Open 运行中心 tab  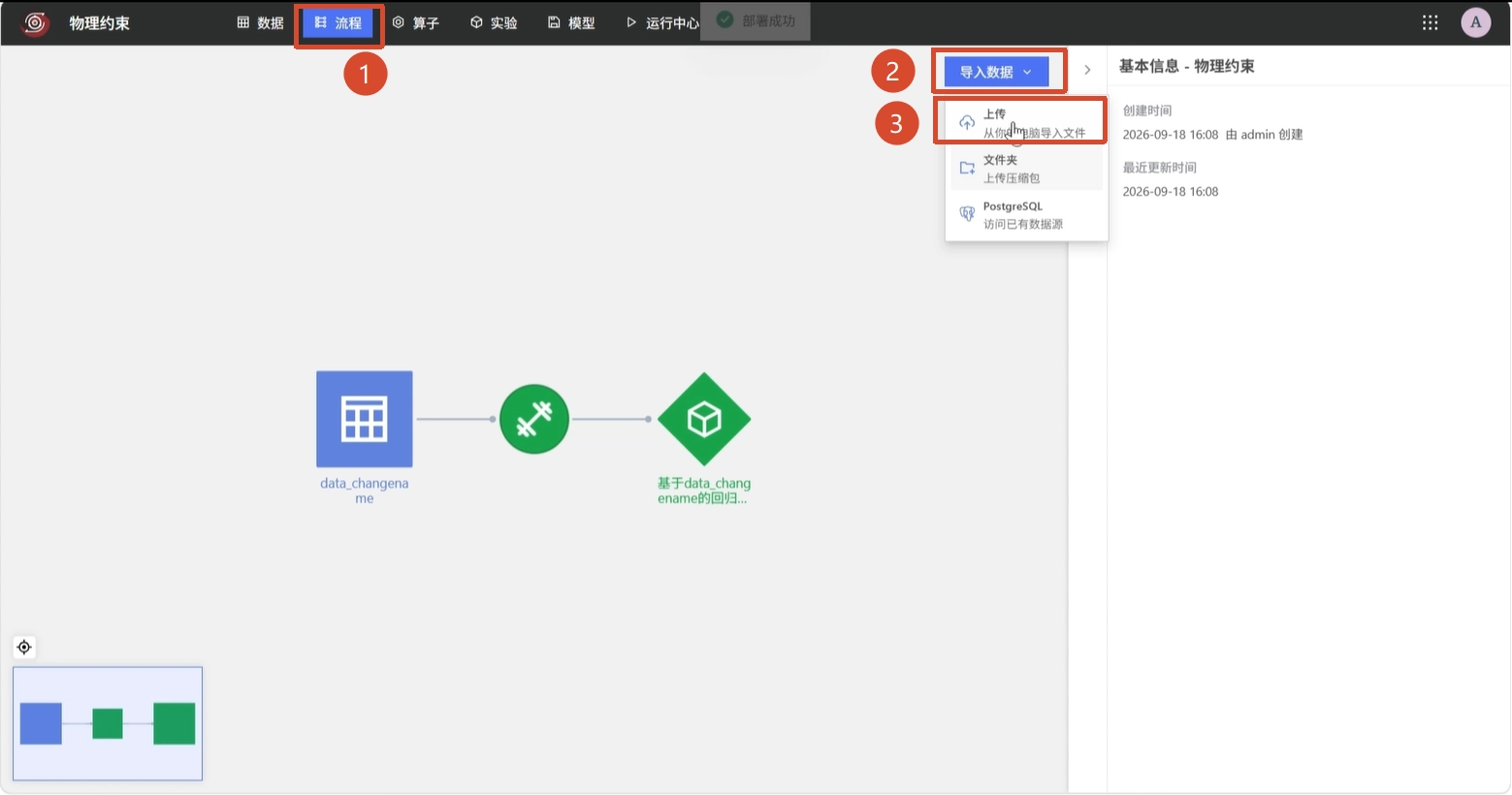[662, 22]
